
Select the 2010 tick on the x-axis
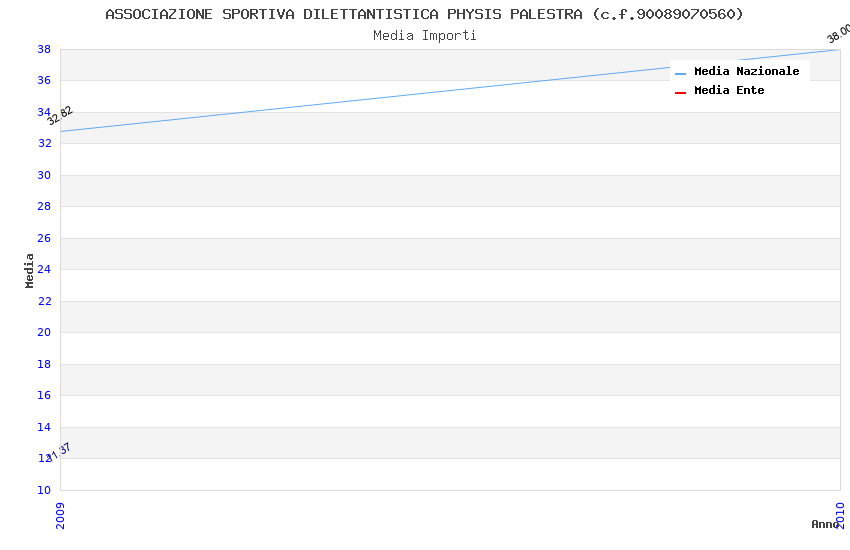[x=840, y=512]
